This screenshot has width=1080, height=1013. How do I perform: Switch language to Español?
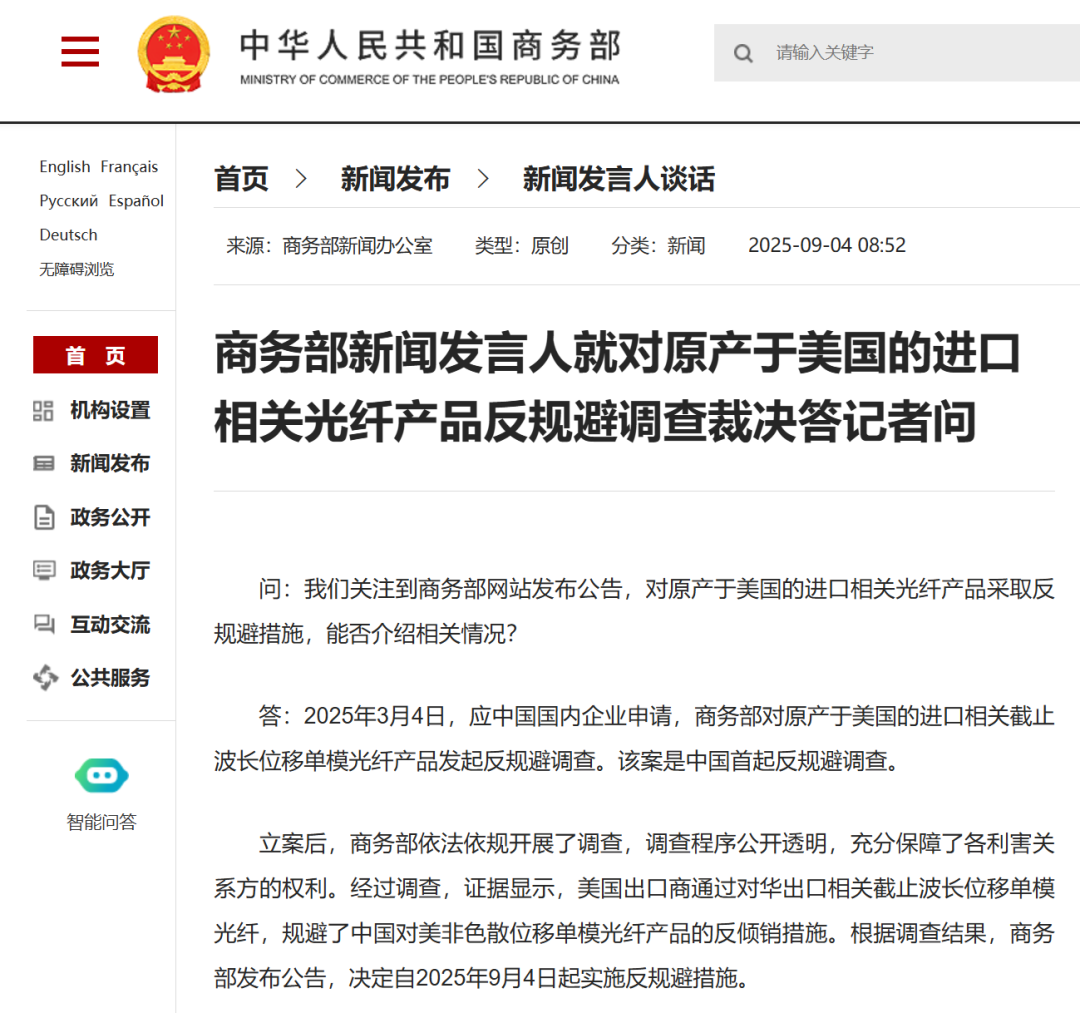click(136, 201)
